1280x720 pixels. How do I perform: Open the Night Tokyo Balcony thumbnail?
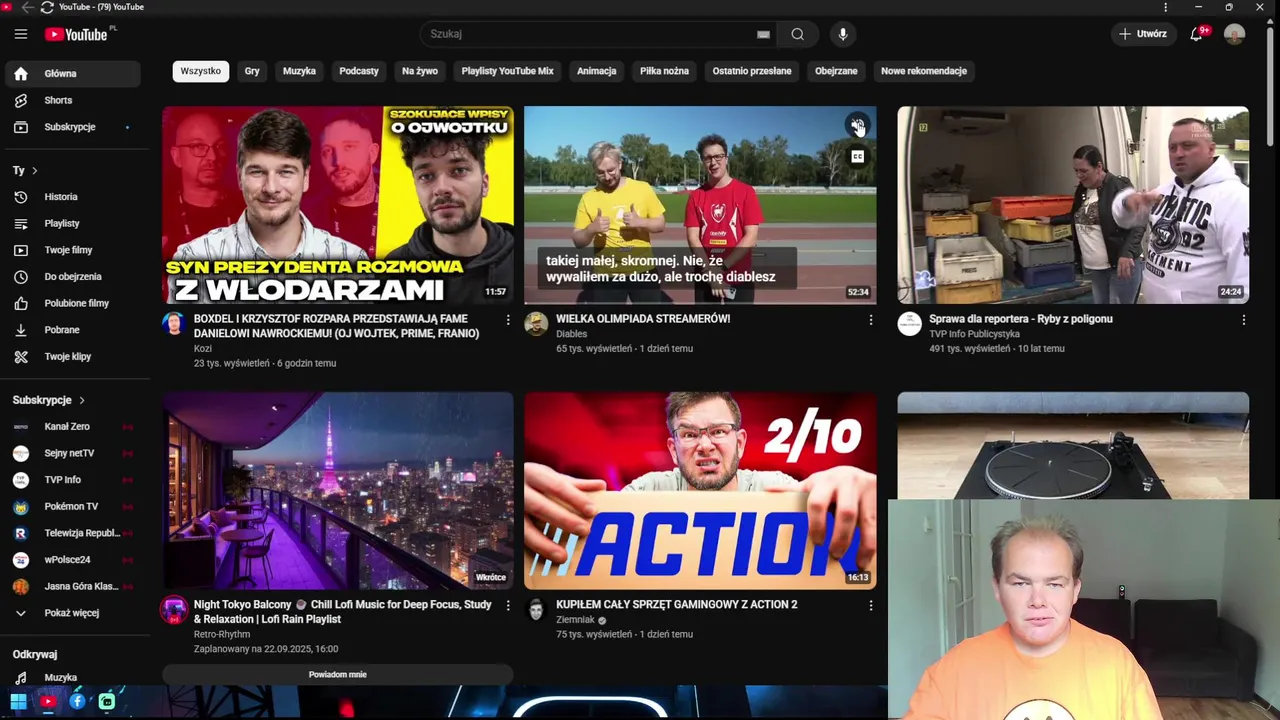(x=338, y=491)
